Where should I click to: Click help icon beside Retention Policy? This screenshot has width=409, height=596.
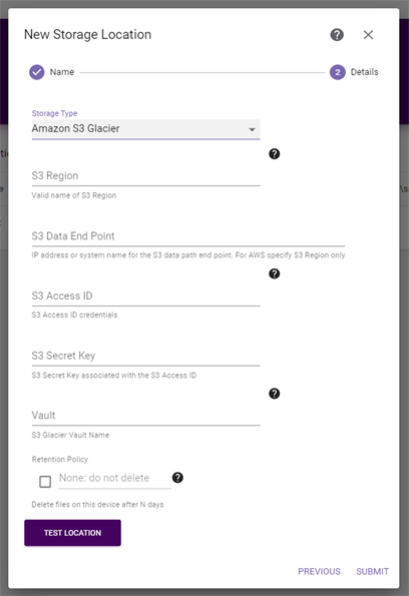pyautogui.click(x=178, y=477)
